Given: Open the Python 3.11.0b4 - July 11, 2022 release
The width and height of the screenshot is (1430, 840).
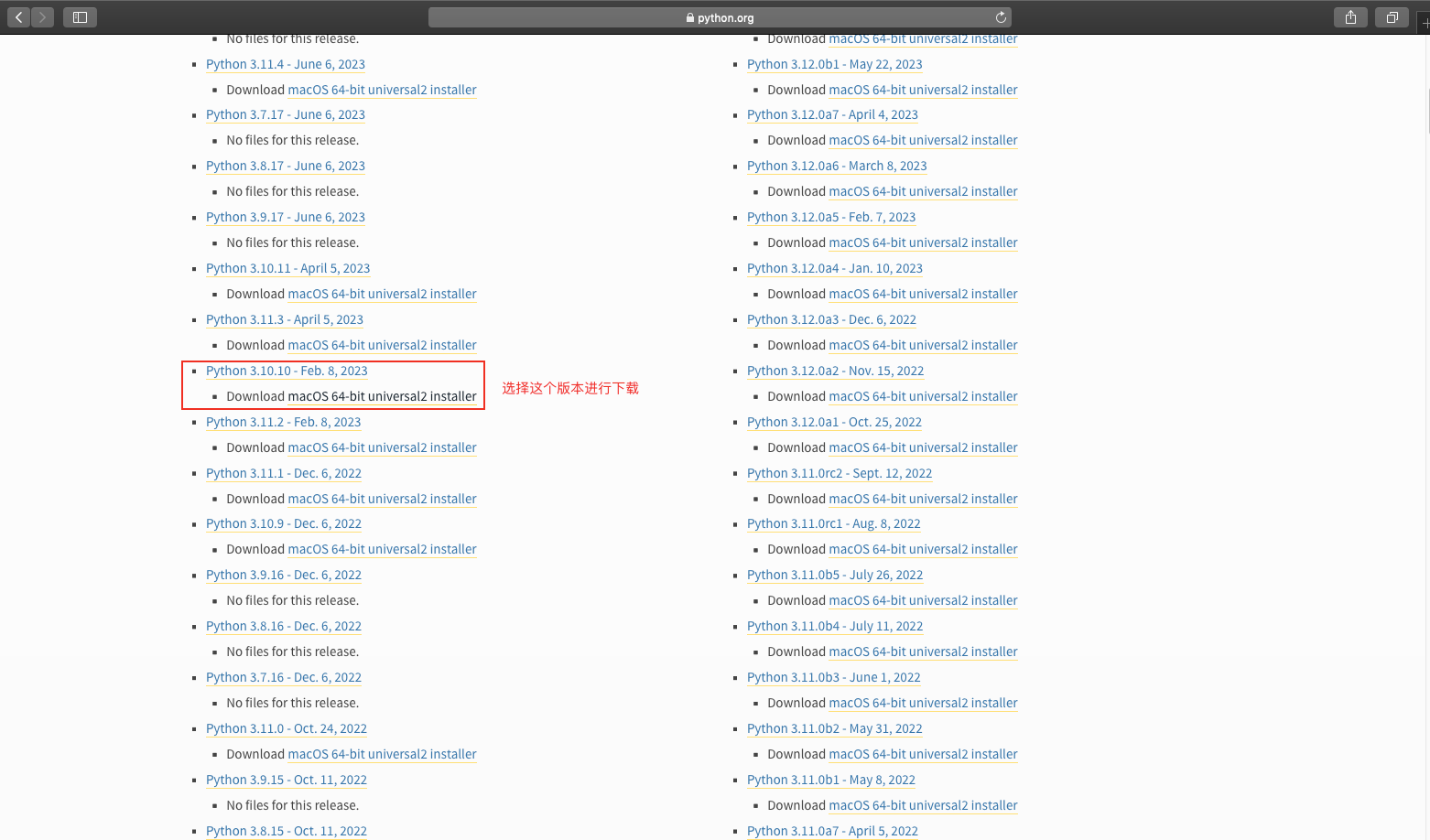Looking at the screenshot, I should pyautogui.click(x=835, y=626).
